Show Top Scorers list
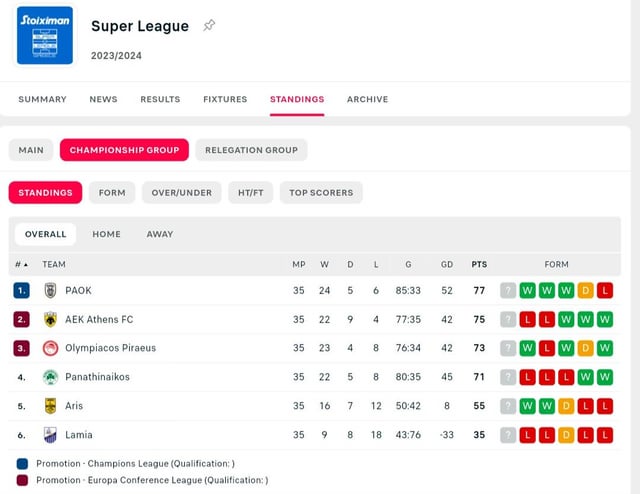Screen dimensions: 640x494 [x=321, y=192]
